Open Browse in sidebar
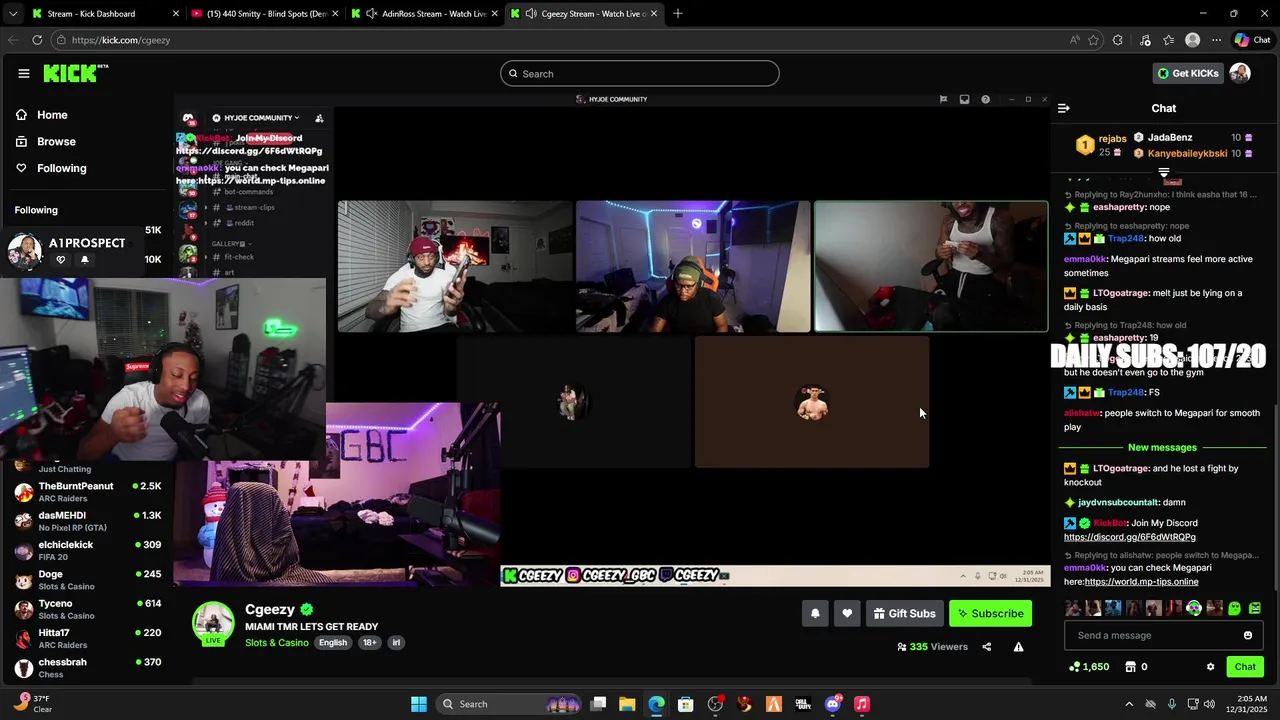 (46, 142)
